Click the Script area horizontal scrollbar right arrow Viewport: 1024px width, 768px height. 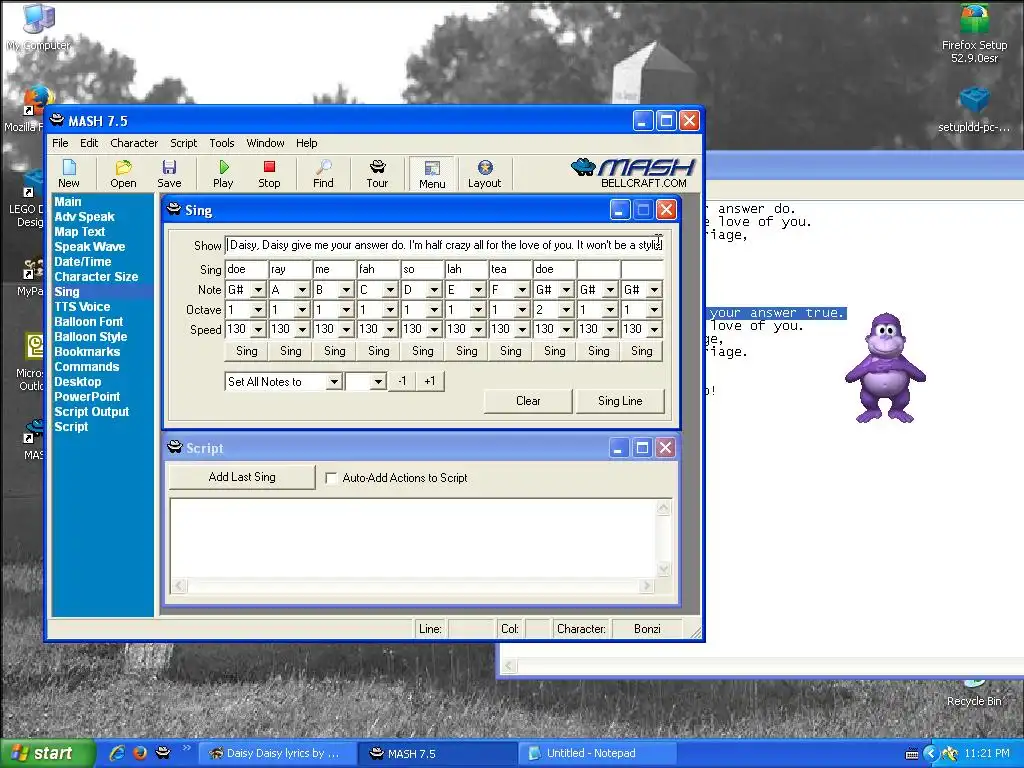point(647,586)
